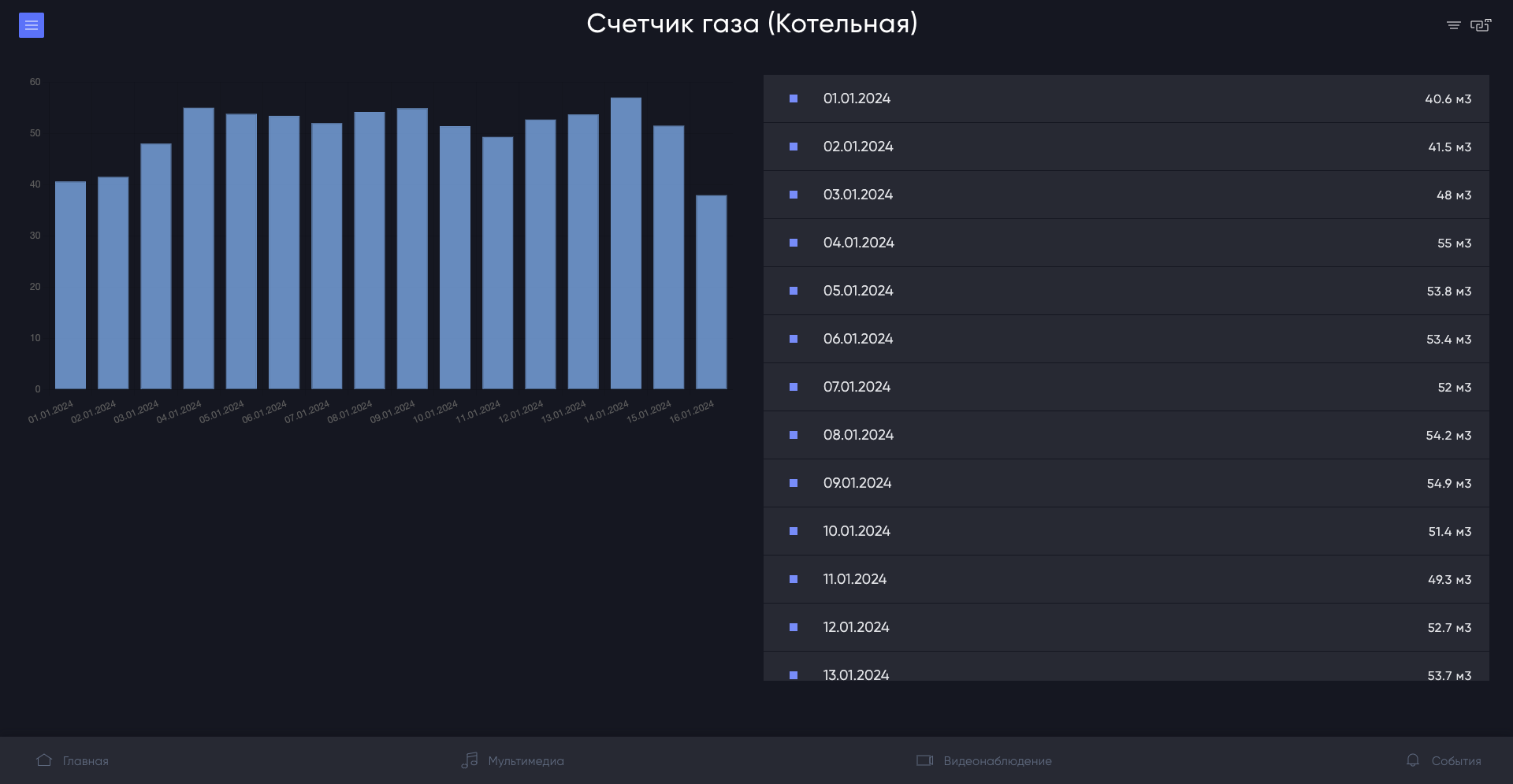This screenshot has height=784, width=1513.
Task: Select the 09.01.2024 list row
Action: point(1126,483)
